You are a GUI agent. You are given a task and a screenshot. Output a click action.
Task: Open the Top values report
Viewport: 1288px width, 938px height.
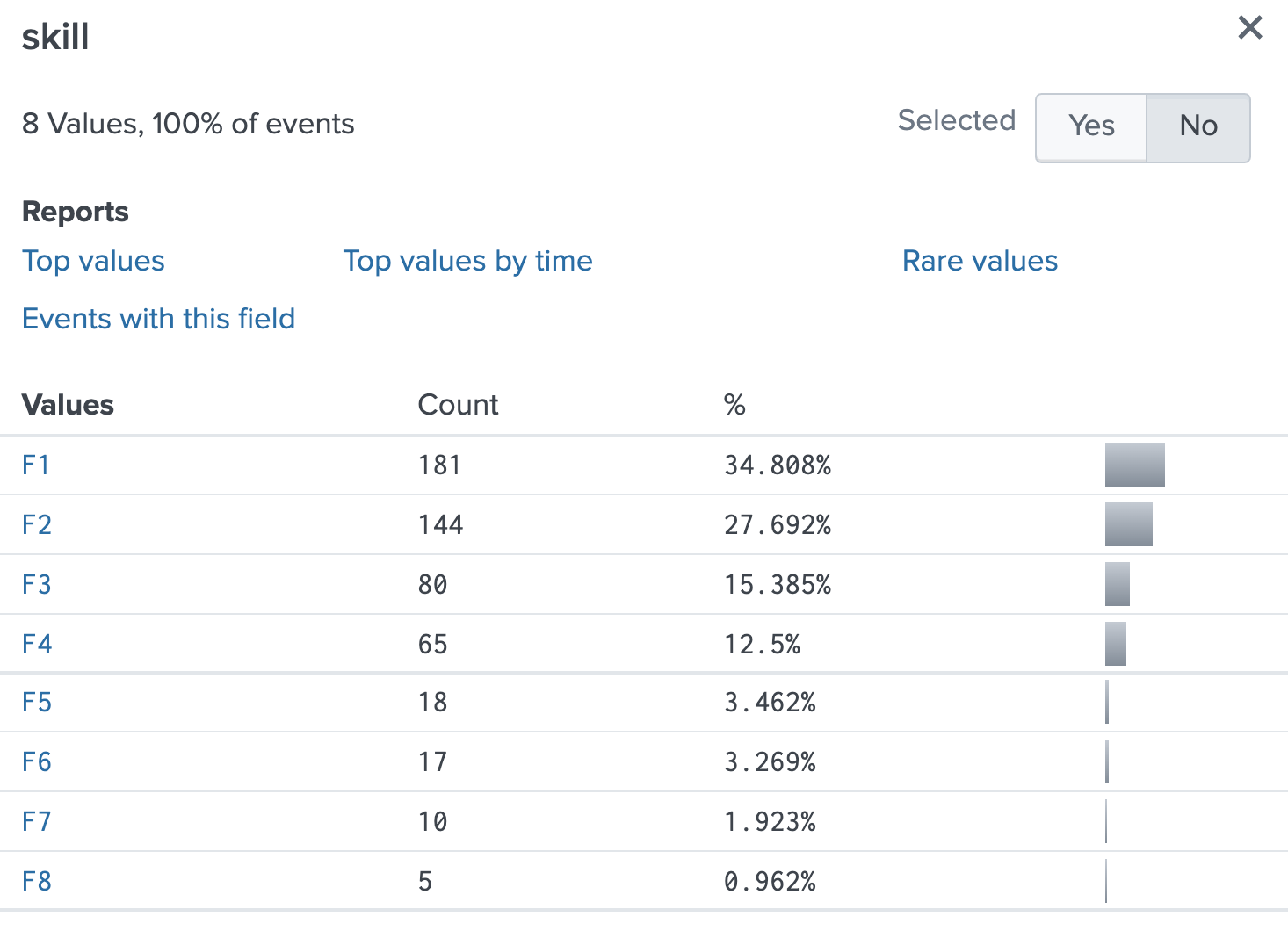[93, 261]
